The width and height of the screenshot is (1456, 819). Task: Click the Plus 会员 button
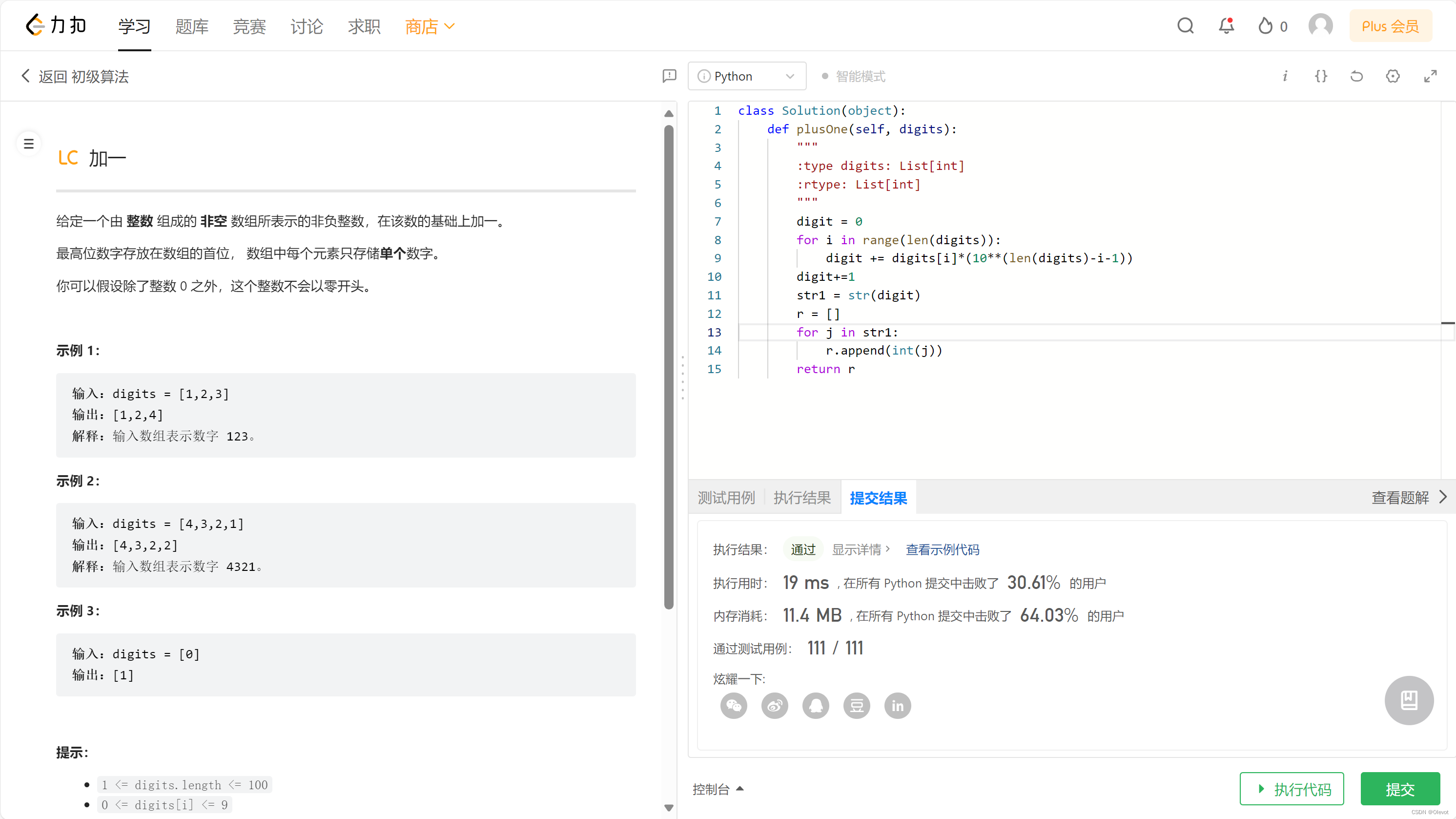coord(1391,26)
